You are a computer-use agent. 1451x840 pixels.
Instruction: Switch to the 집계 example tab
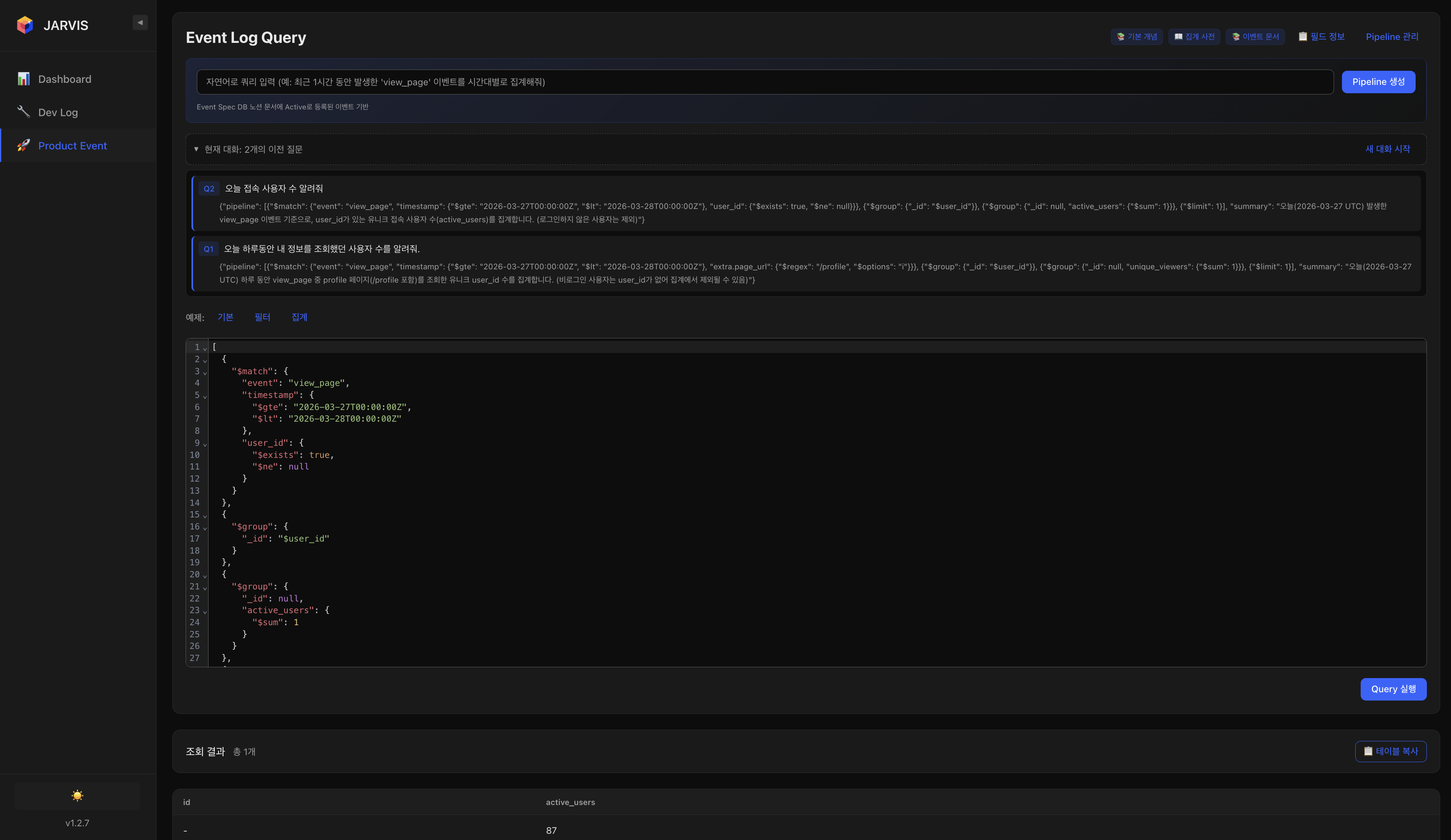[299, 317]
